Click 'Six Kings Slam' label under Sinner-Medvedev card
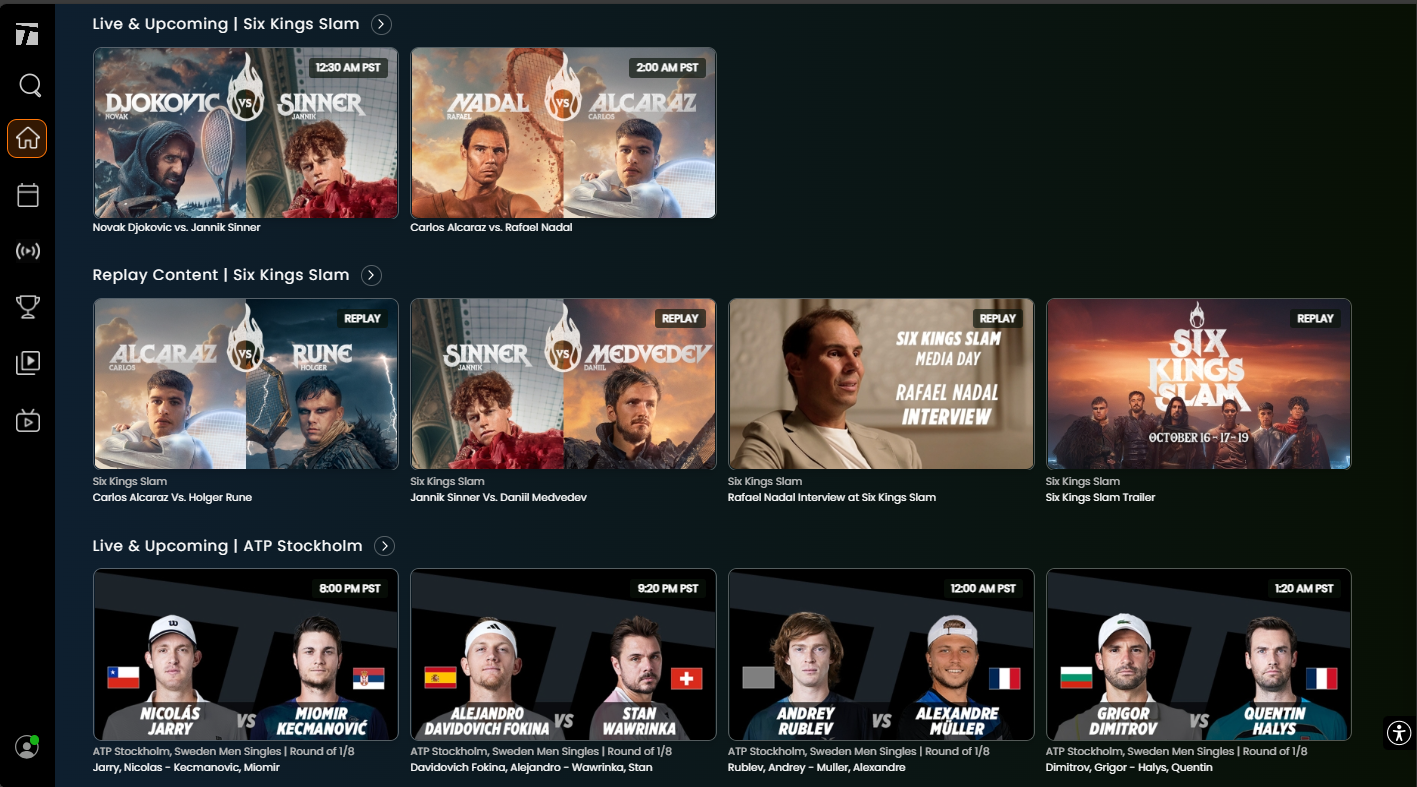Viewport: 1417px width, 787px height. coord(447,482)
